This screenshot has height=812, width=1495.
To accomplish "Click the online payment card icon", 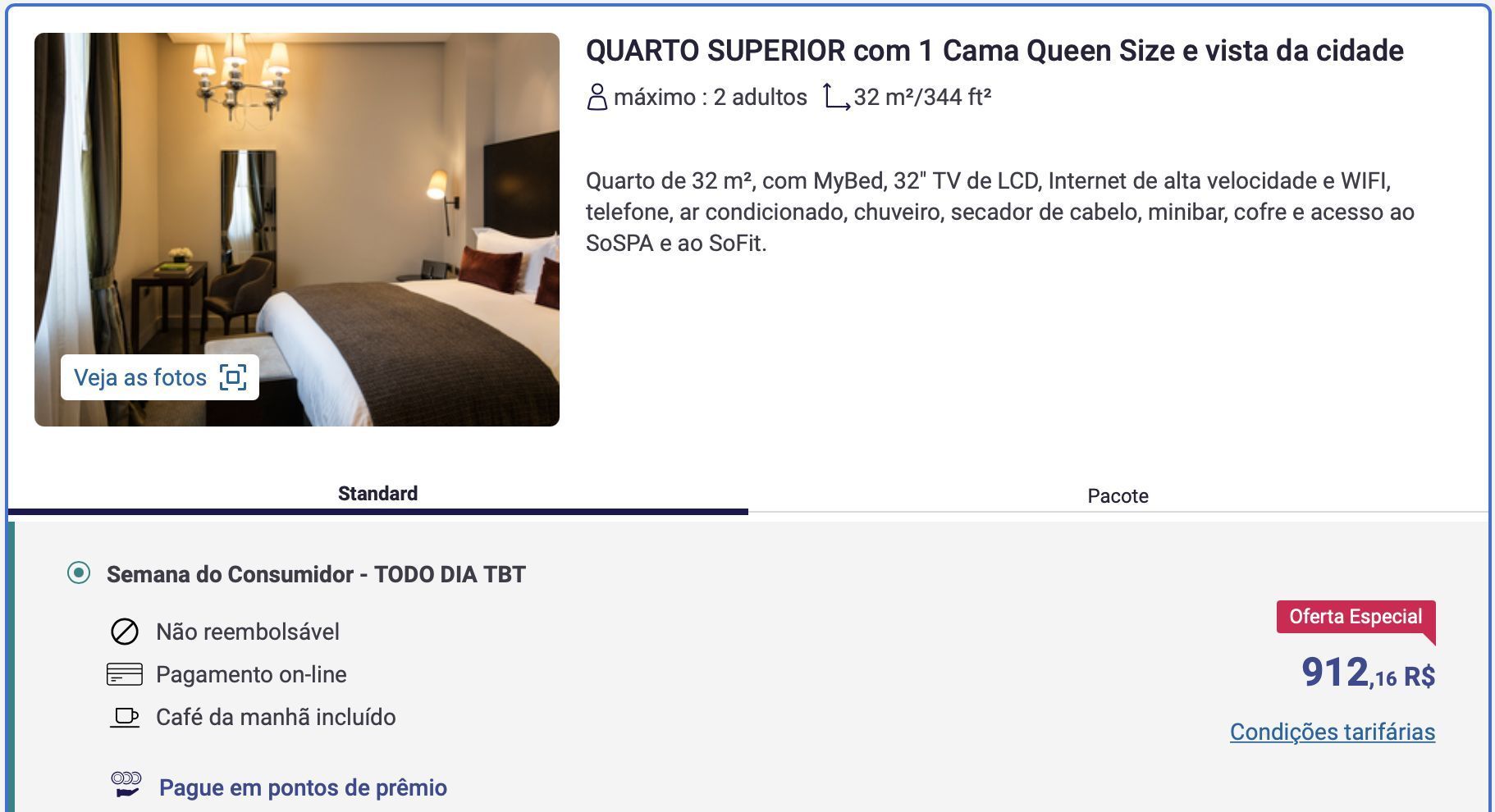I will (125, 674).
